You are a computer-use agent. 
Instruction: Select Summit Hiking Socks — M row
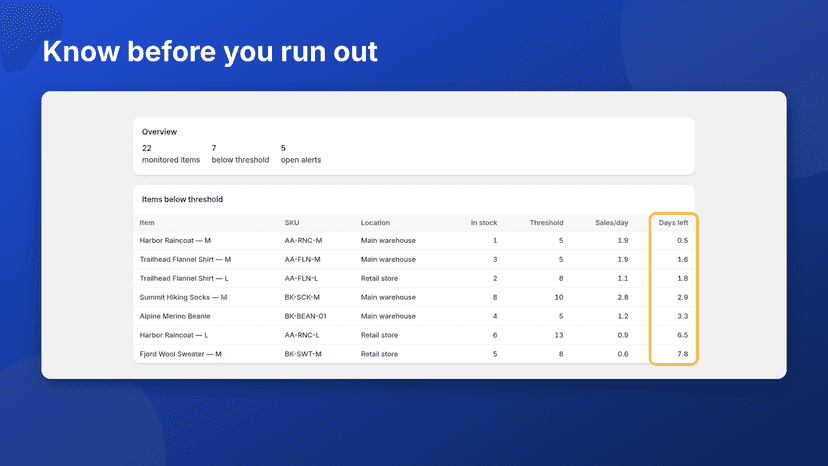[x=413, y=297]
